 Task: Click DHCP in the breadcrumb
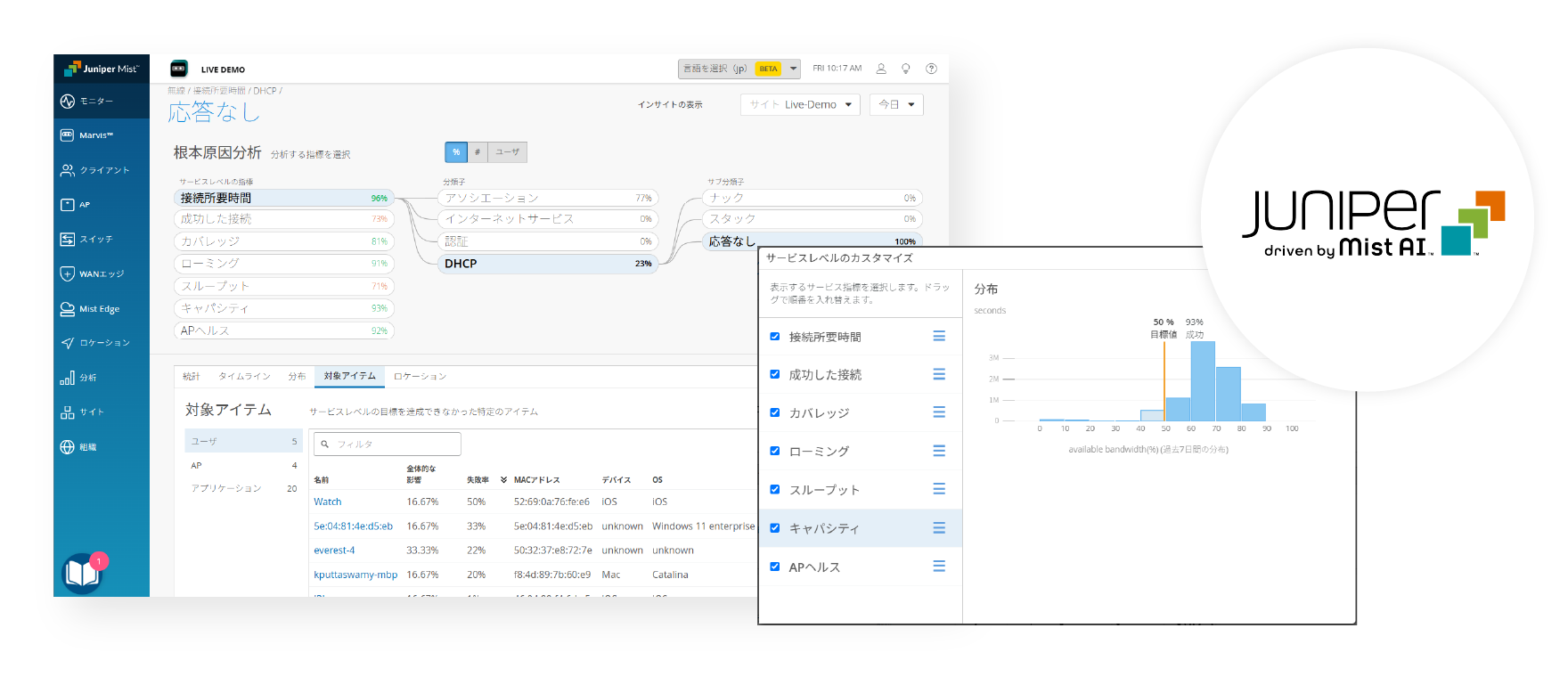[265, 91]
